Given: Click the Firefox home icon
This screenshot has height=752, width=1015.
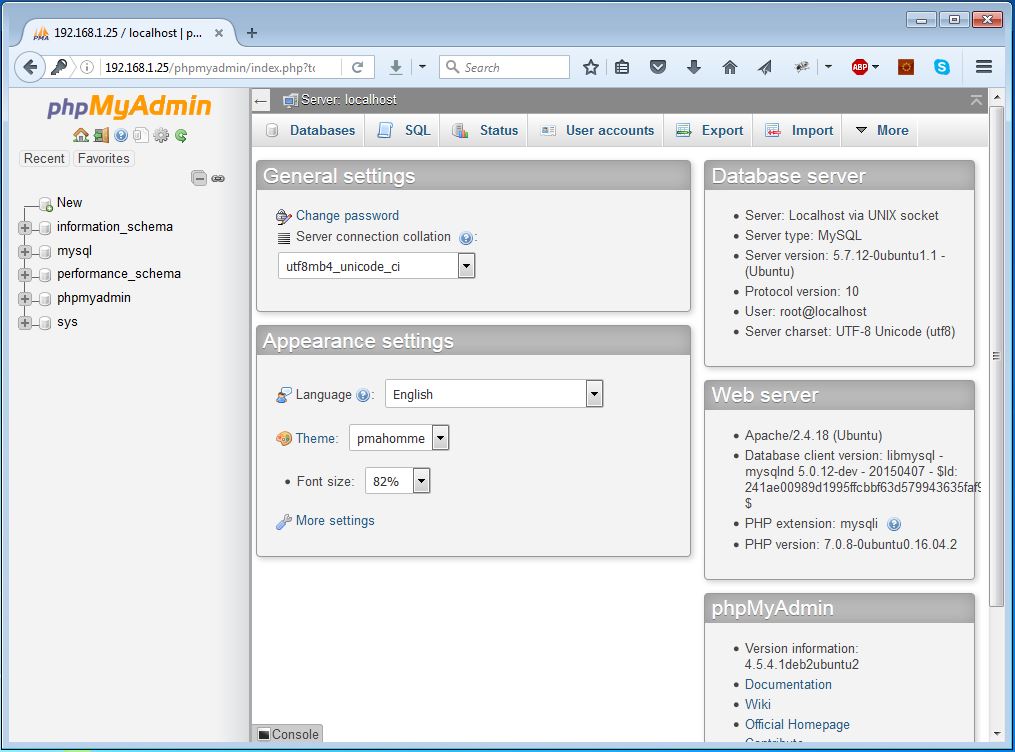Looking at the screenshot, I should 730,67.
